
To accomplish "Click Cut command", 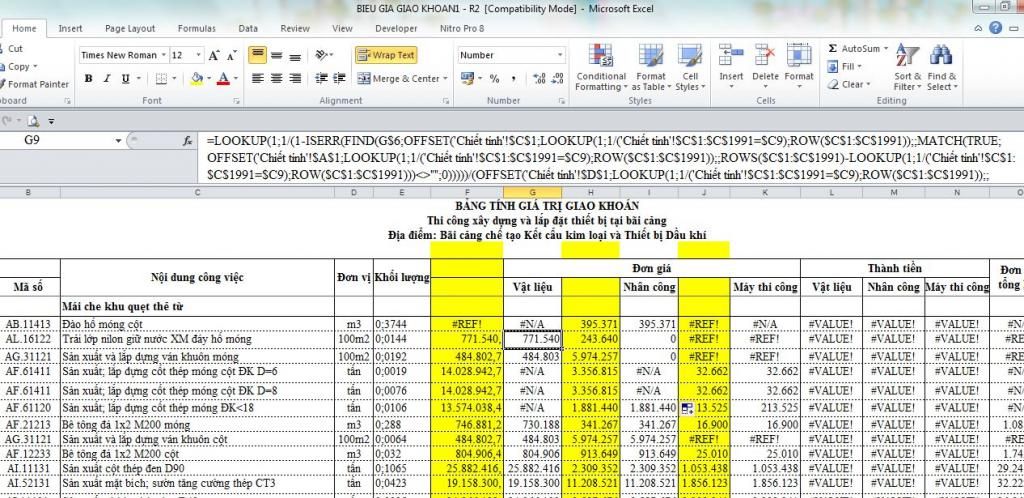I will click(12, 48).
